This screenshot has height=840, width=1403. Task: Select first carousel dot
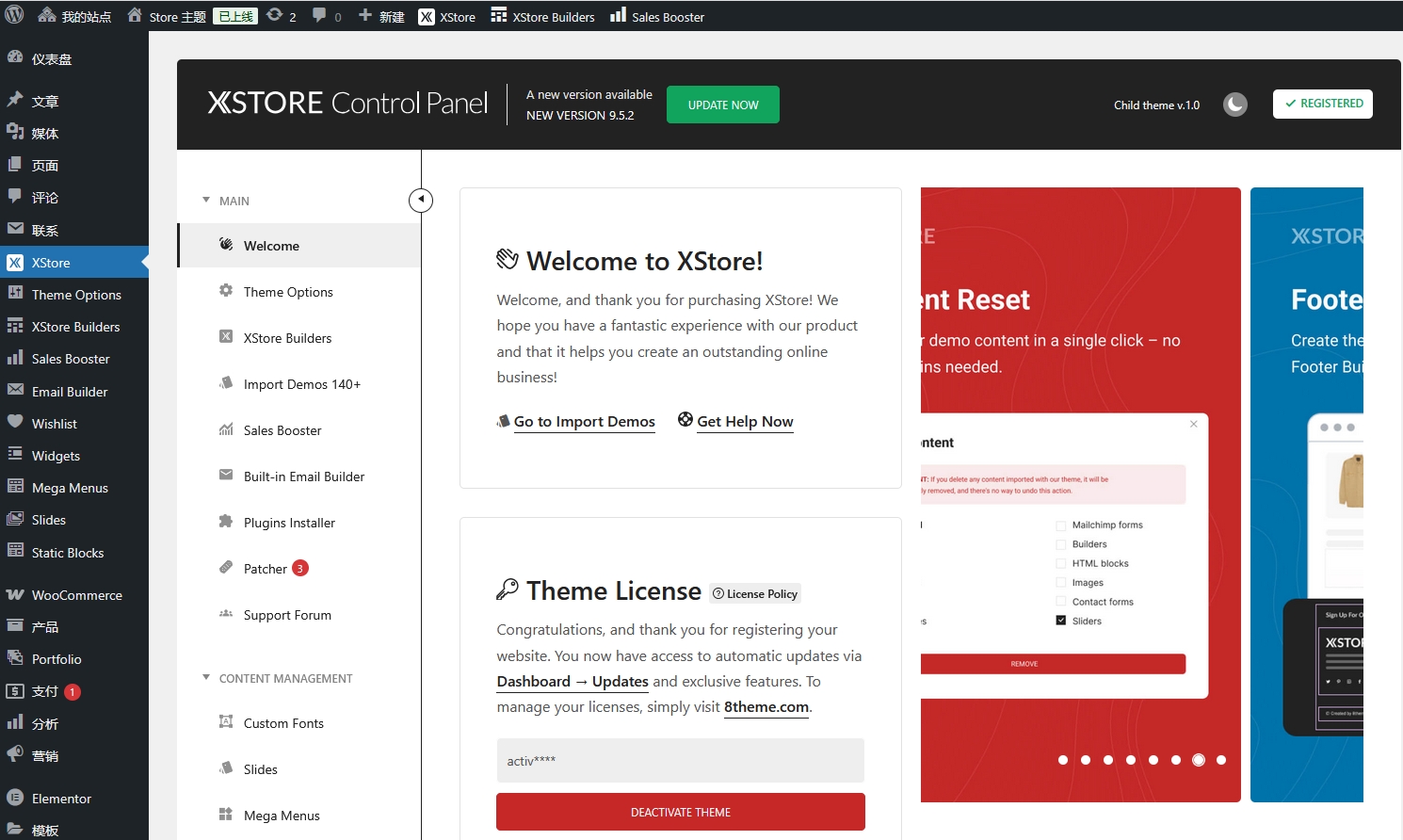(x=1063, y=760)
